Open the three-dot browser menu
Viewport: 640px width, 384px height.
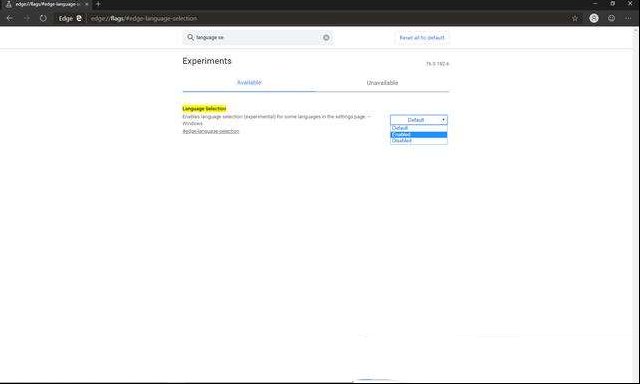point(628,18)
